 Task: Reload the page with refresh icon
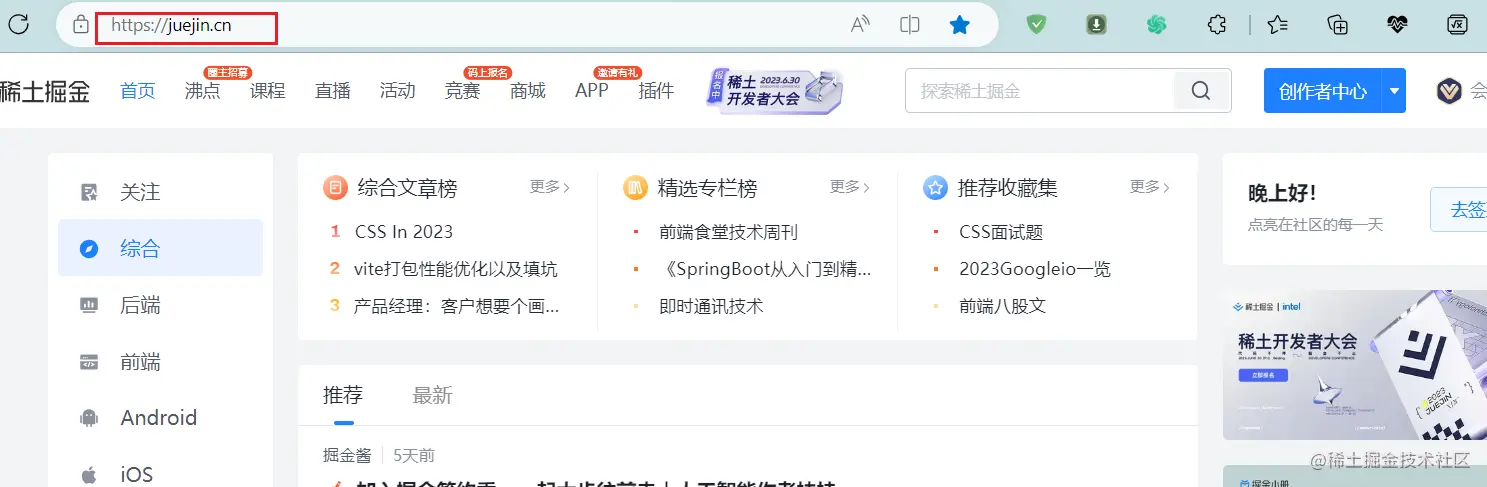tap(18, 25)
